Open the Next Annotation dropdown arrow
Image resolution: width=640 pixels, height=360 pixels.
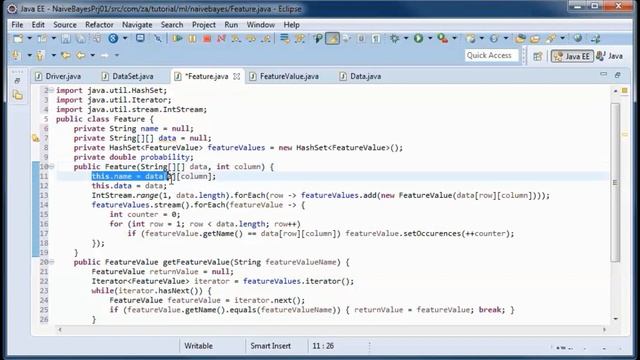[29, 56]
